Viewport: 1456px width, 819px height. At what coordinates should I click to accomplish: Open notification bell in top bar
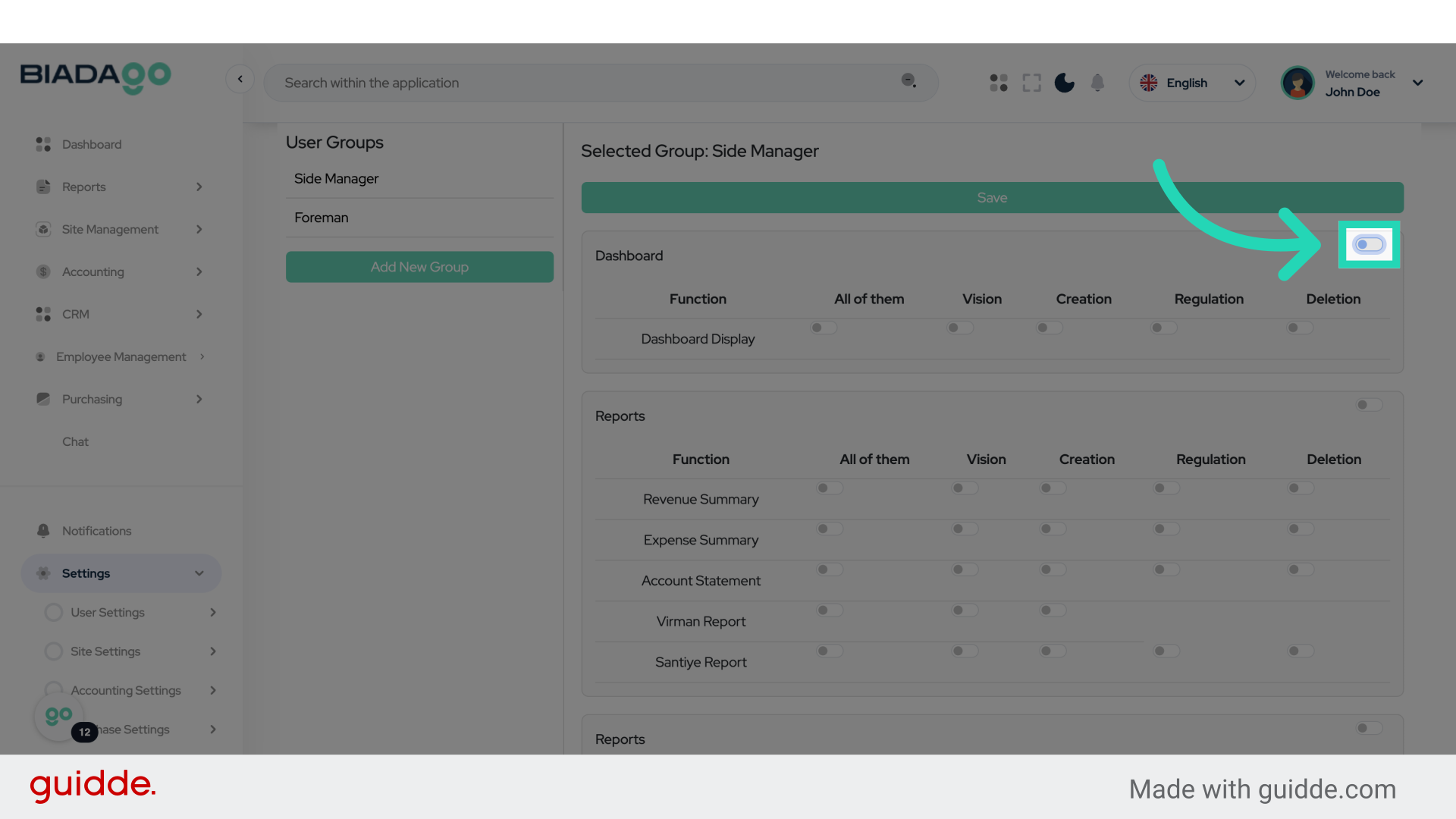point(1097,83)
